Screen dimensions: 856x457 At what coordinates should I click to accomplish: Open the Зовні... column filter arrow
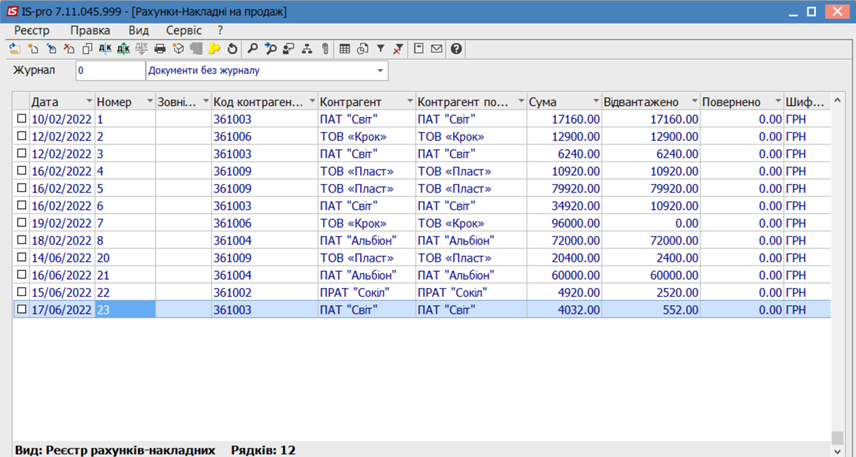pyautogui.click(x=206, y=102)
